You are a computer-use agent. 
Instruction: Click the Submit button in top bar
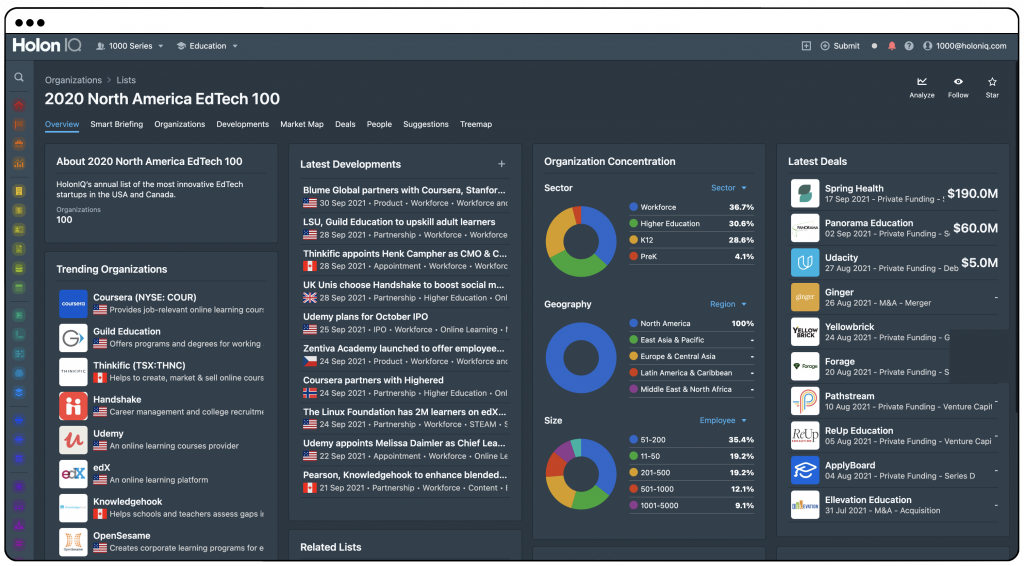point(840,46)
